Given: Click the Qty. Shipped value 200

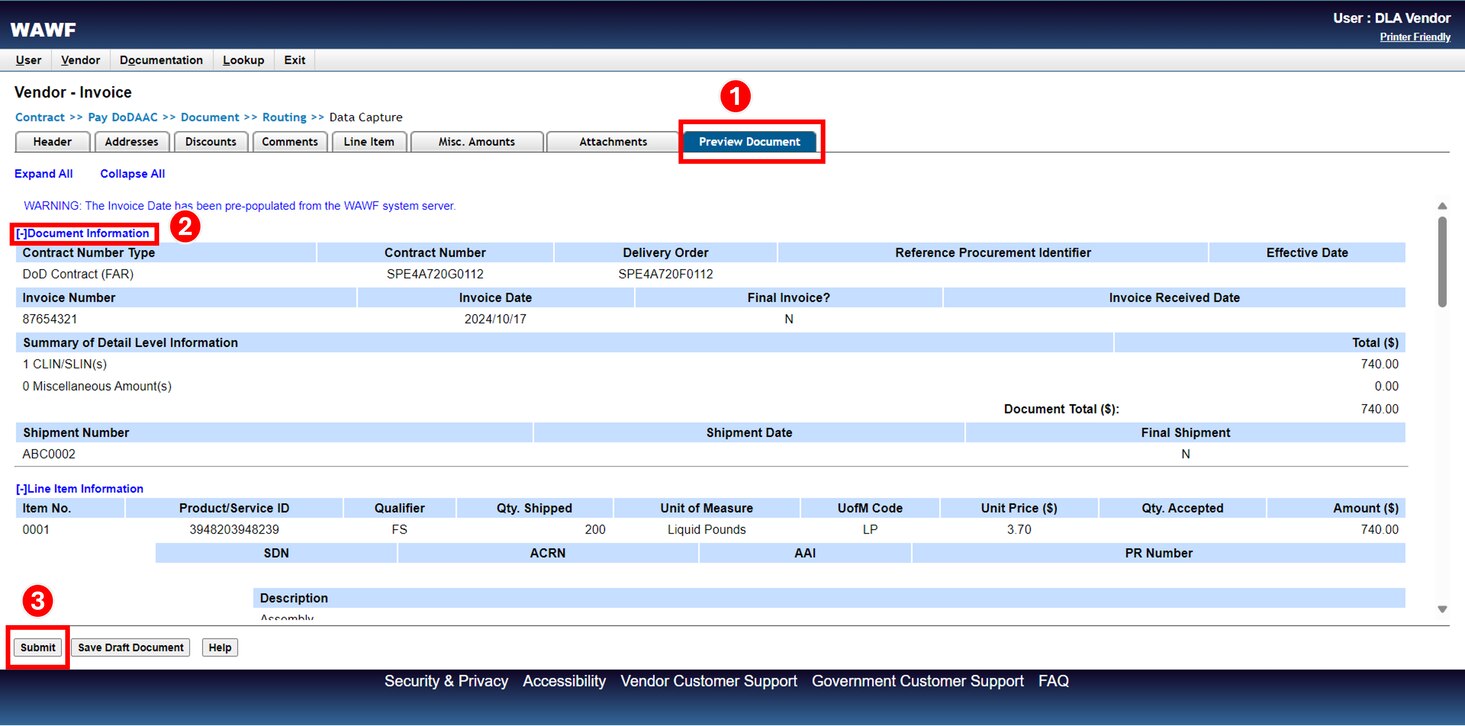Looking at the screenshot, I should (x=595, y=530).
